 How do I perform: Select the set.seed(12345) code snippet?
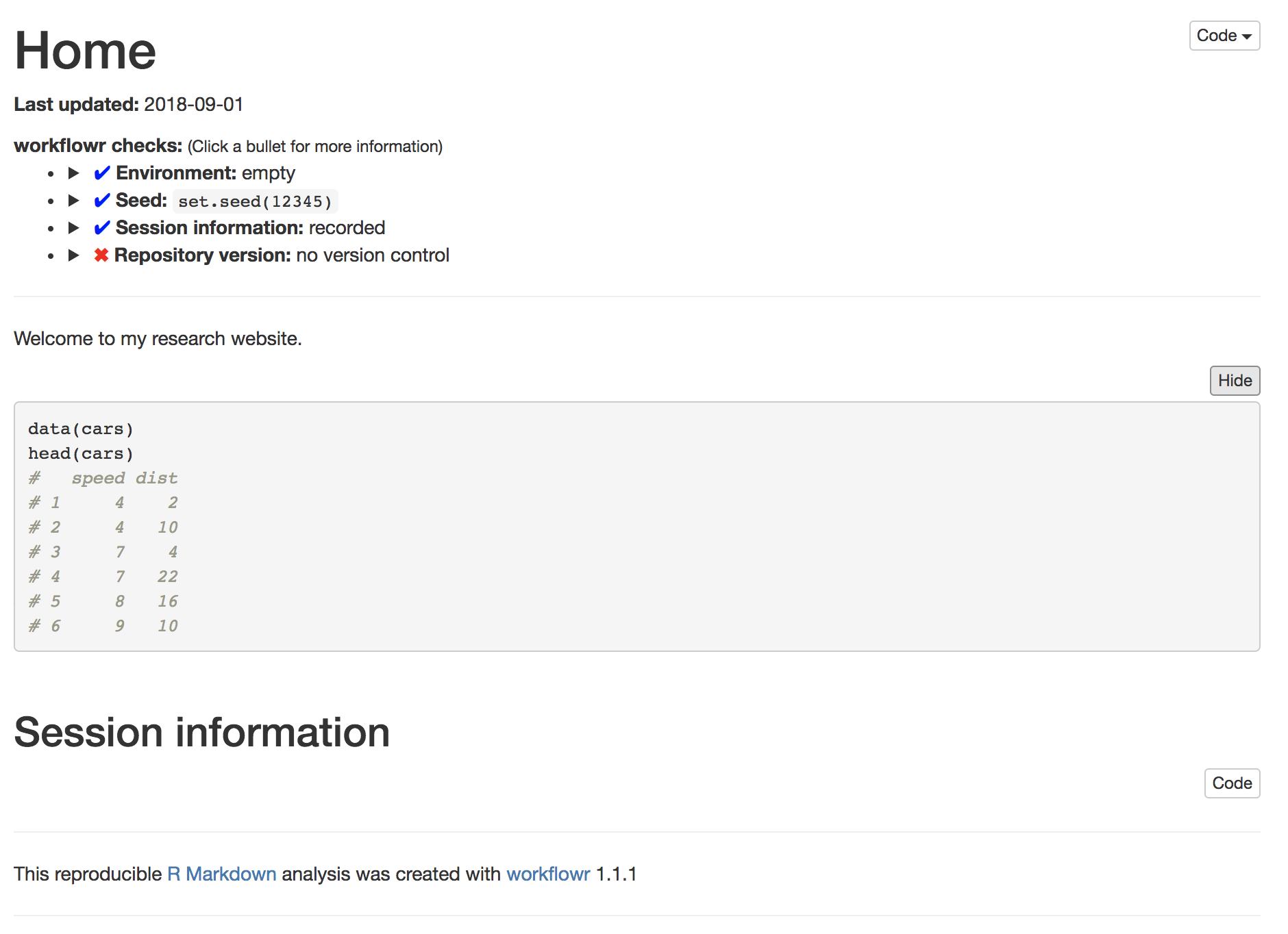(x=255, y=201)
